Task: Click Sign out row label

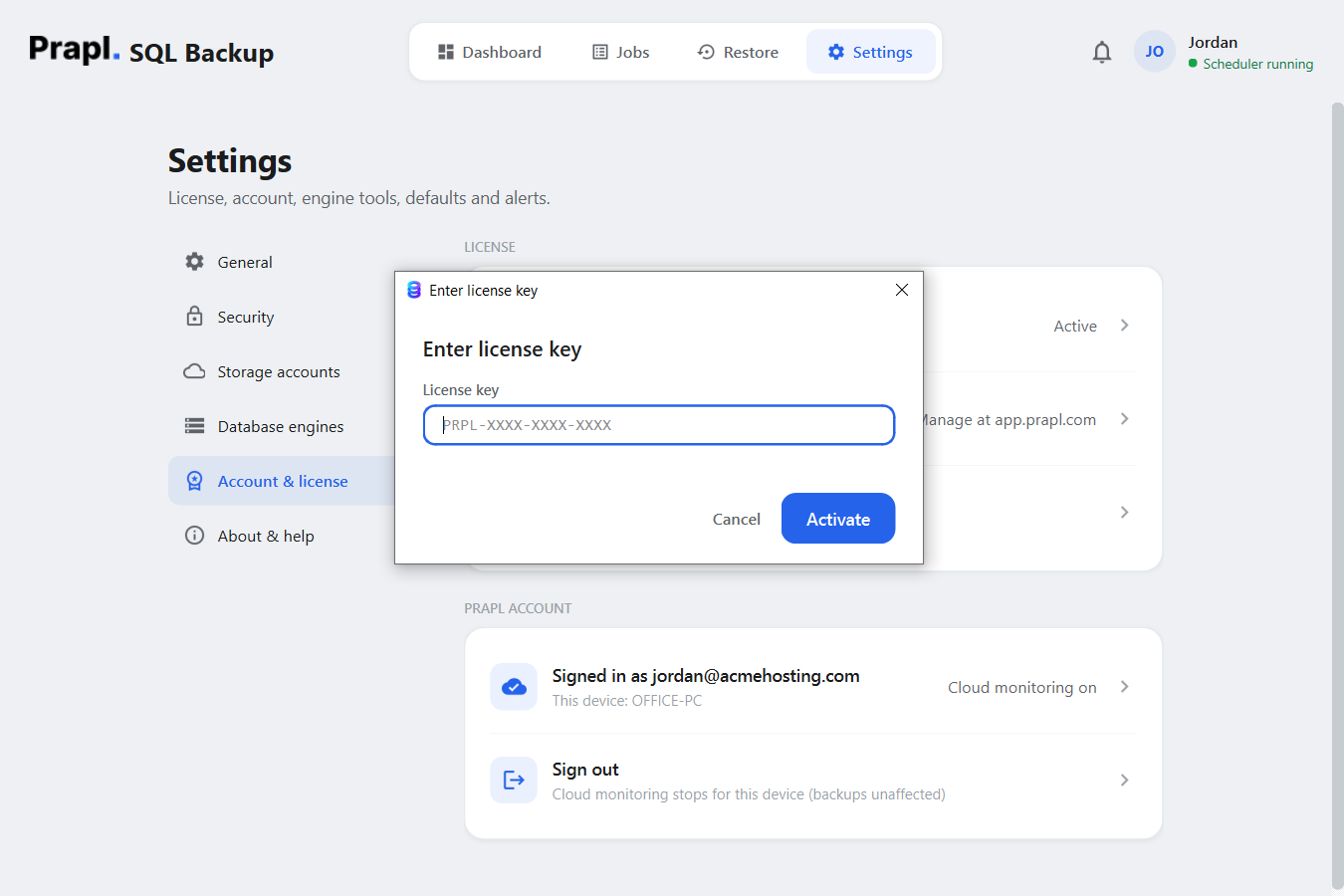Action: tap(585, 770)
